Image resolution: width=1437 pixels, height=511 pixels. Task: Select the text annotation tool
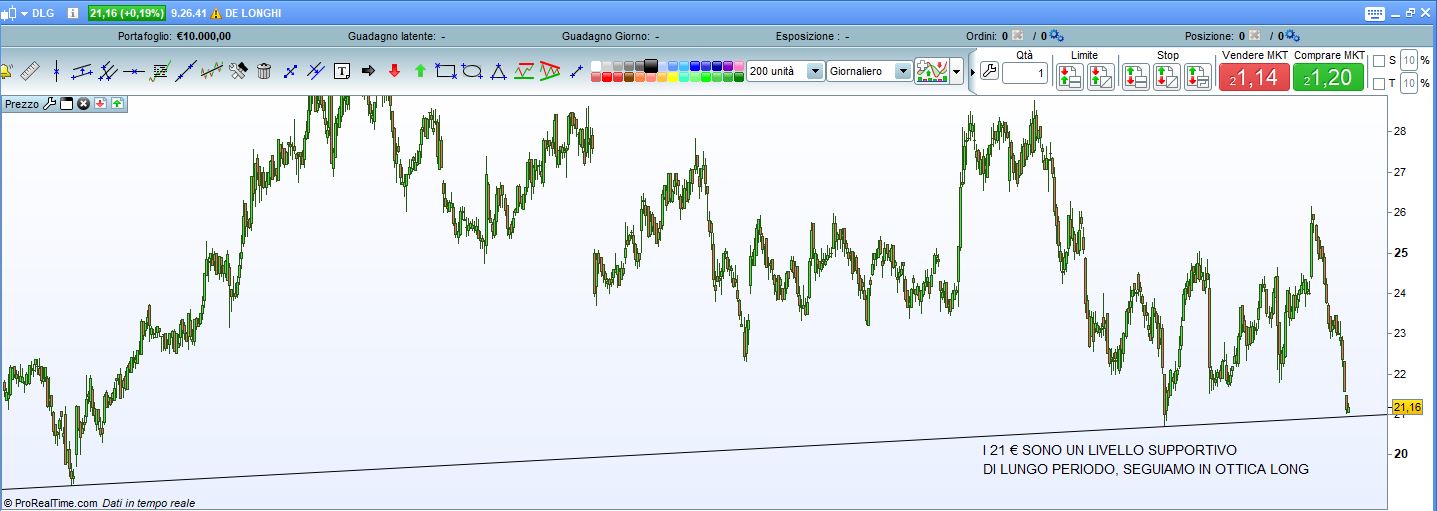(342, 71)
